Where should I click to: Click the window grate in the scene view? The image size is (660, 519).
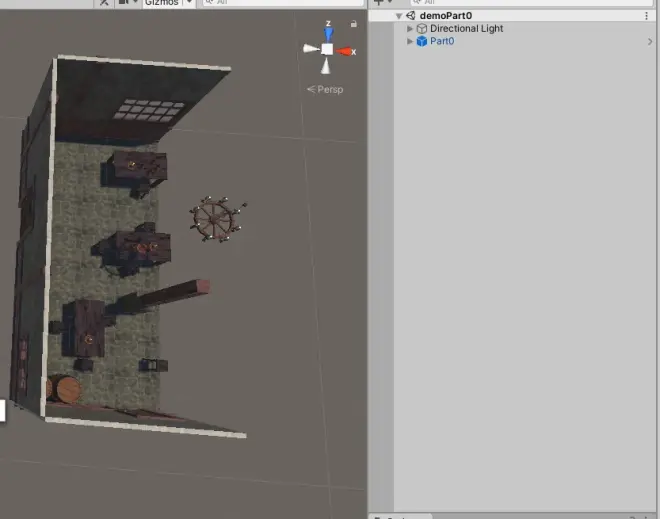click(149, 110)
